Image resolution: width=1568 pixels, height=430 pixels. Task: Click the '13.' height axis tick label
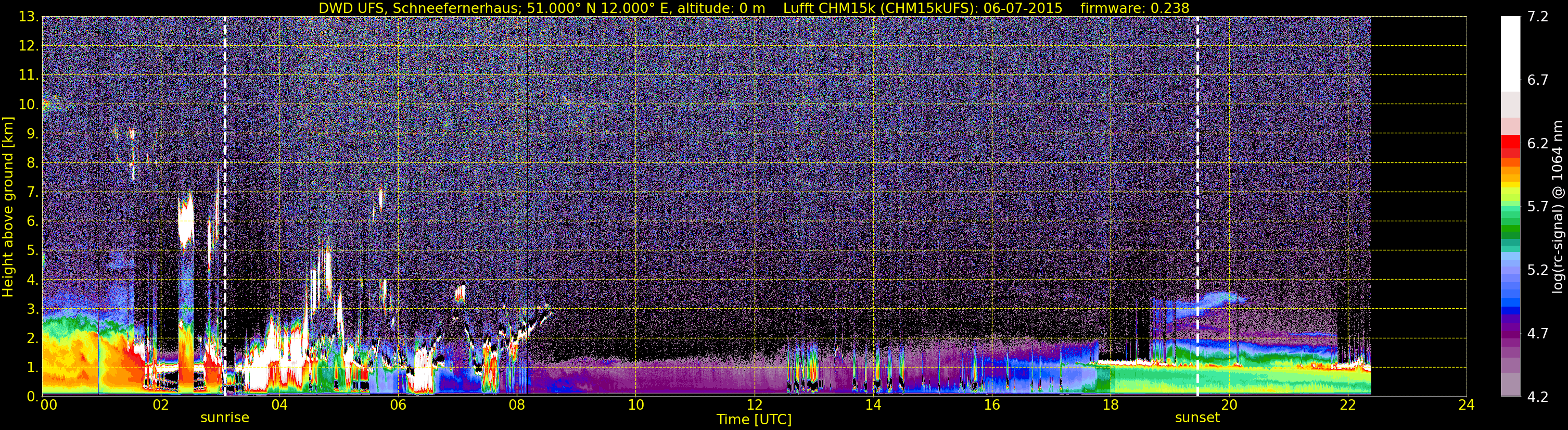29,17
